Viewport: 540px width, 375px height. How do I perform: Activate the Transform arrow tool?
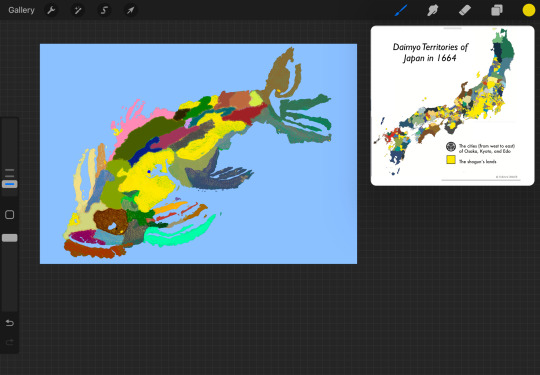130,10
